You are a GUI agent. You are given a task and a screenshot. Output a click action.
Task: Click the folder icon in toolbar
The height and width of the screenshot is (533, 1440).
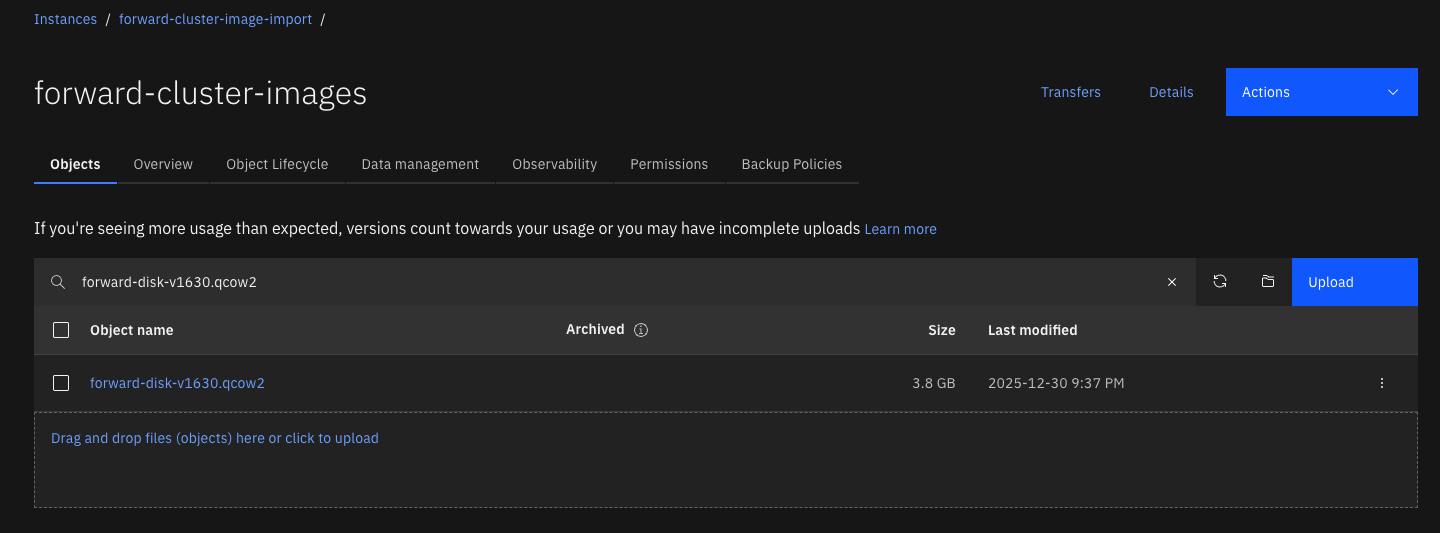(x=1268, y=282)
